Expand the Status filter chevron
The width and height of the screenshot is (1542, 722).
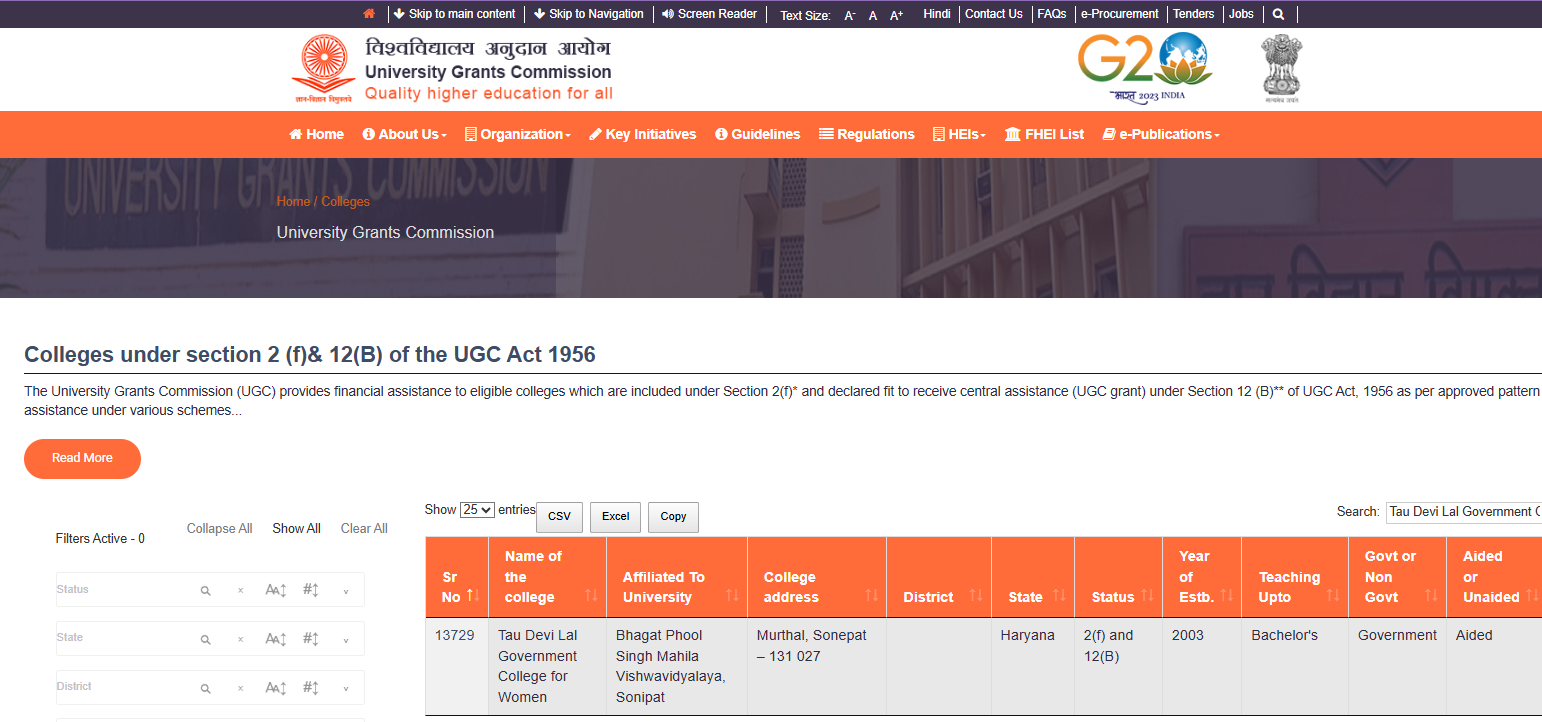346,591
